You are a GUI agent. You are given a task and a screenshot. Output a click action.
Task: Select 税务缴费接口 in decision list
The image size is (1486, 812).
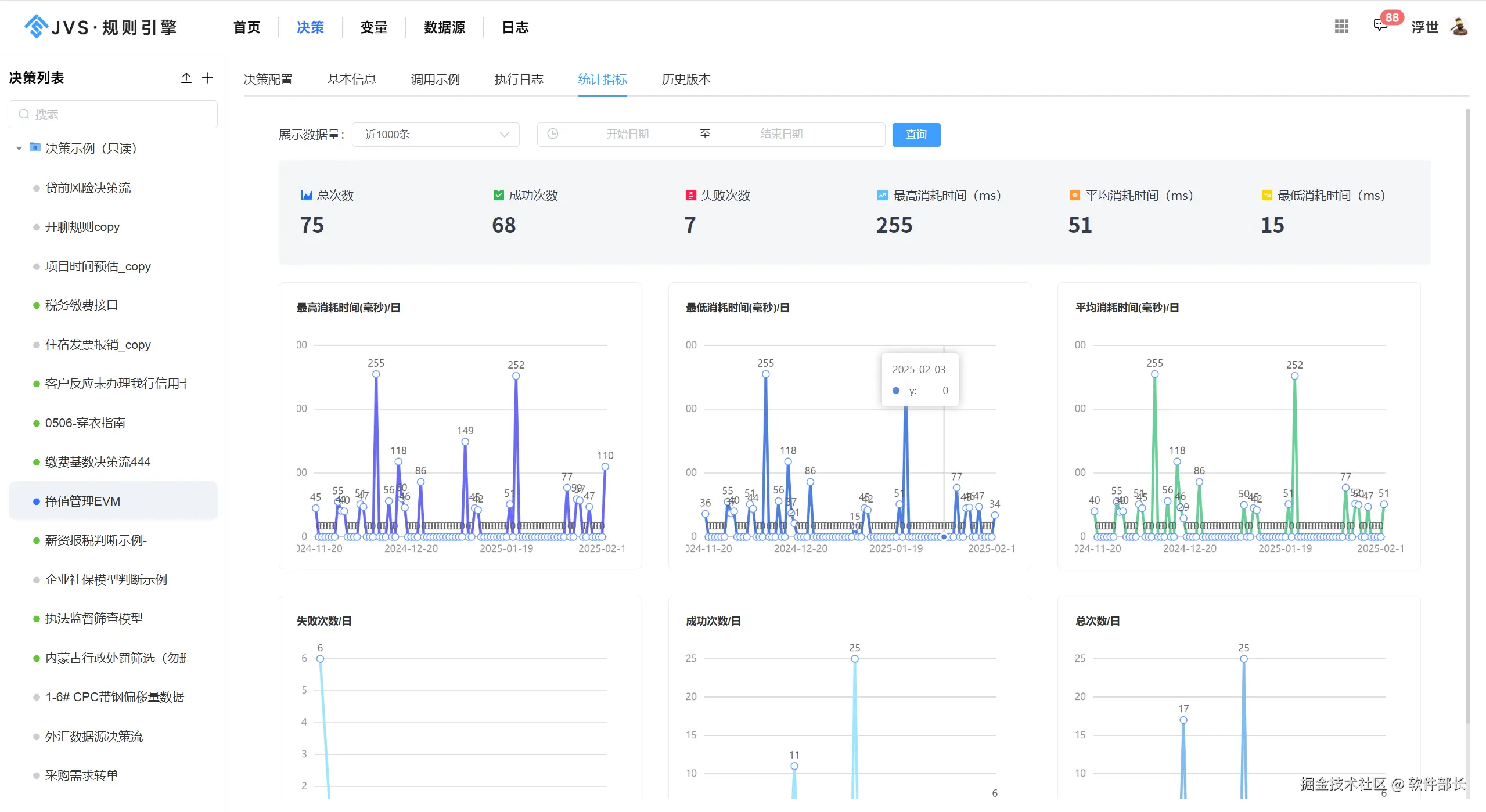(82, 305)
